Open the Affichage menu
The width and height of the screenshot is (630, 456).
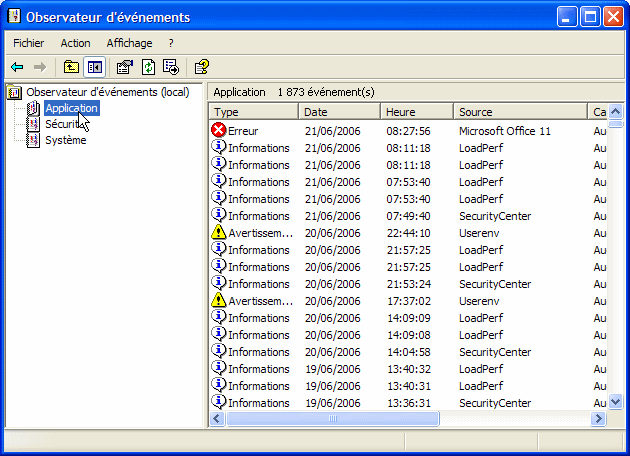(129, 43)
